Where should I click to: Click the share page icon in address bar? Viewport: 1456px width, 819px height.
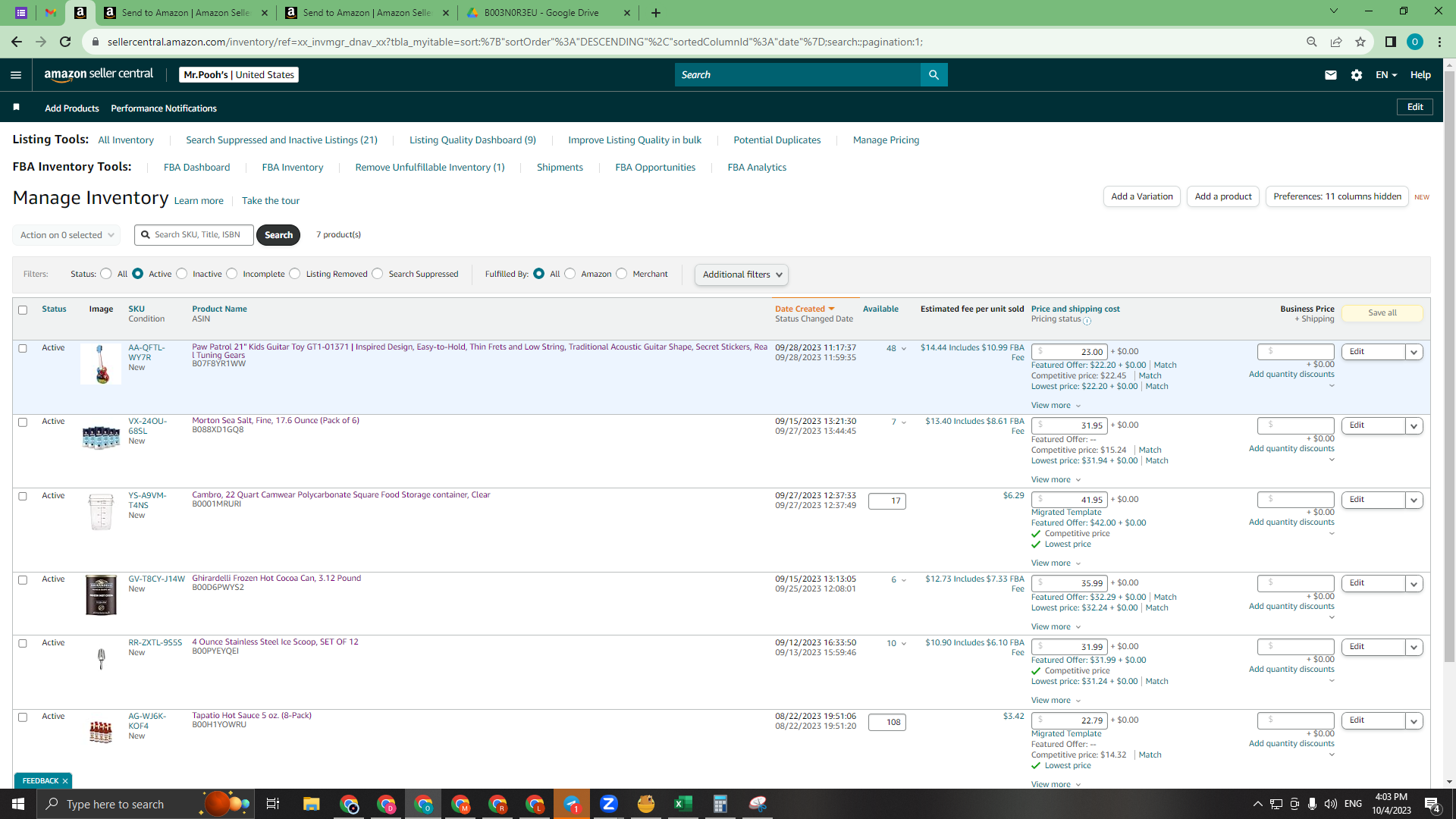(x=1336, y=42)
